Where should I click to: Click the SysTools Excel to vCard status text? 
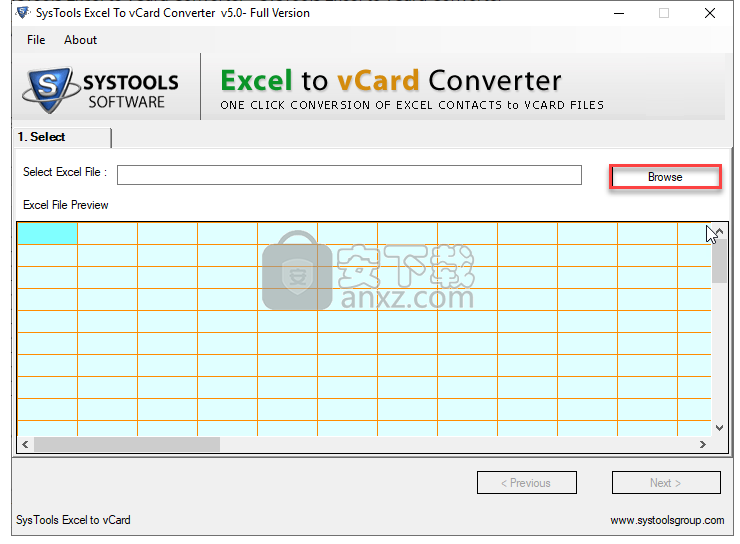73,520
